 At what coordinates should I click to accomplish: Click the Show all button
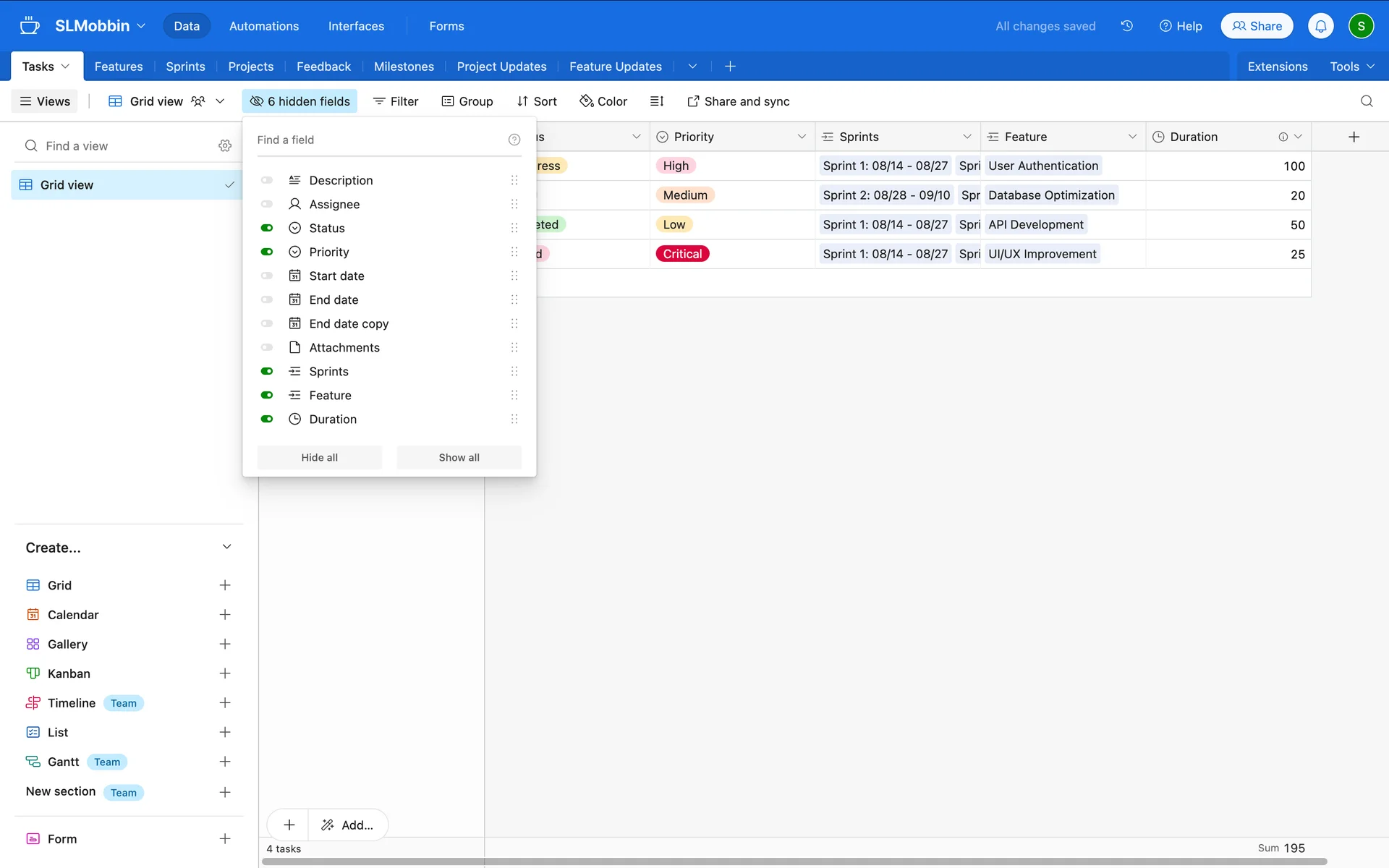pyautogui.click(x=459, y=457)
